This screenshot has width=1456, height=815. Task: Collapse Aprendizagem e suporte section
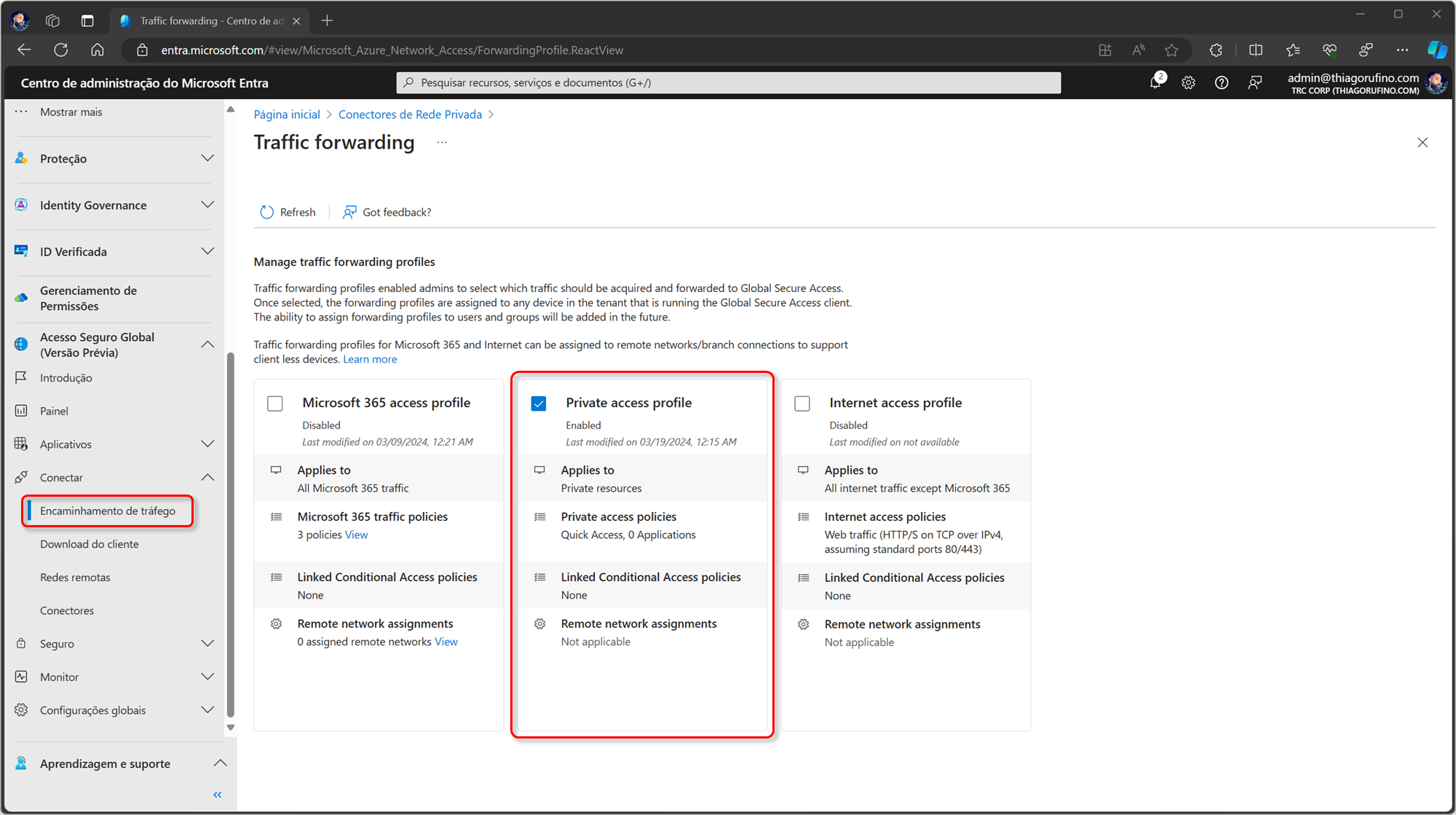[220, 763]
